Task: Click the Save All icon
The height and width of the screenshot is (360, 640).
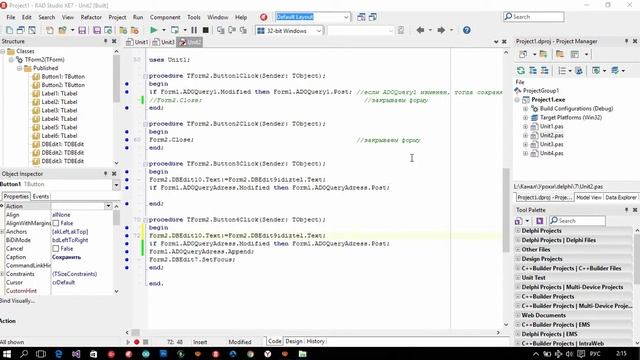Action: [97, 30]
